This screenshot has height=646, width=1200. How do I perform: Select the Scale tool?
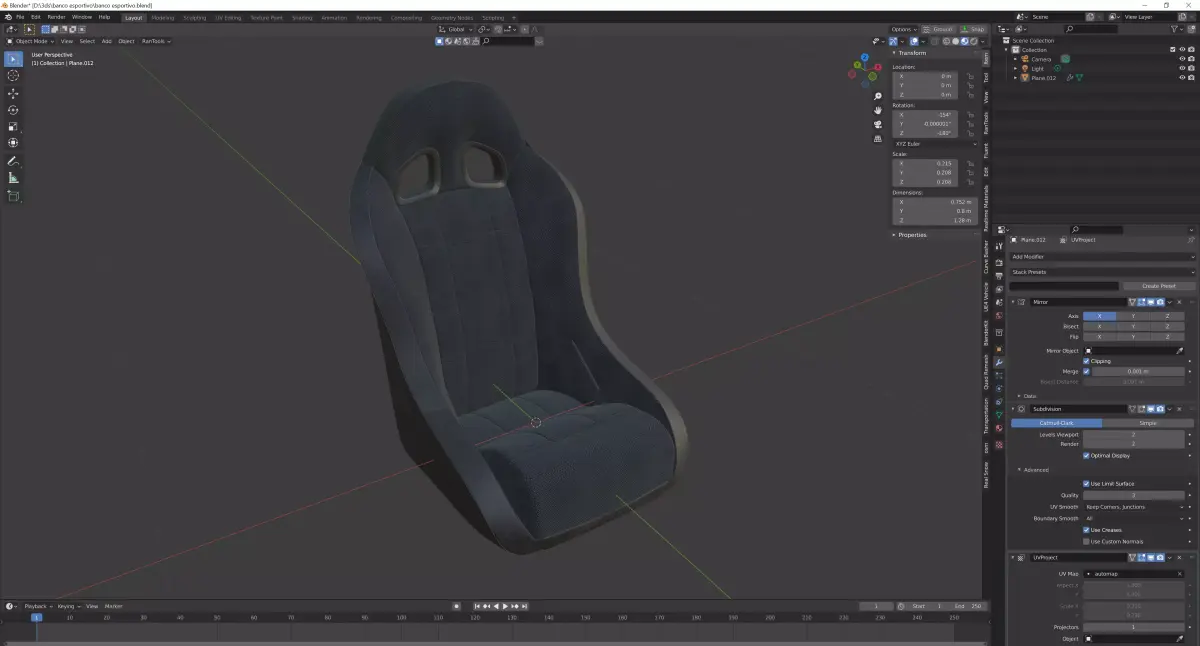pyautogui.click(x=13, y=127)
